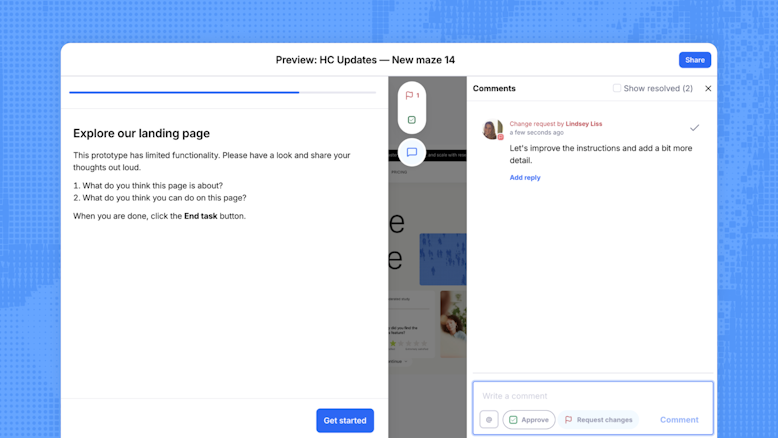Click the Lindsey Liss name

[x=584, y=124]
